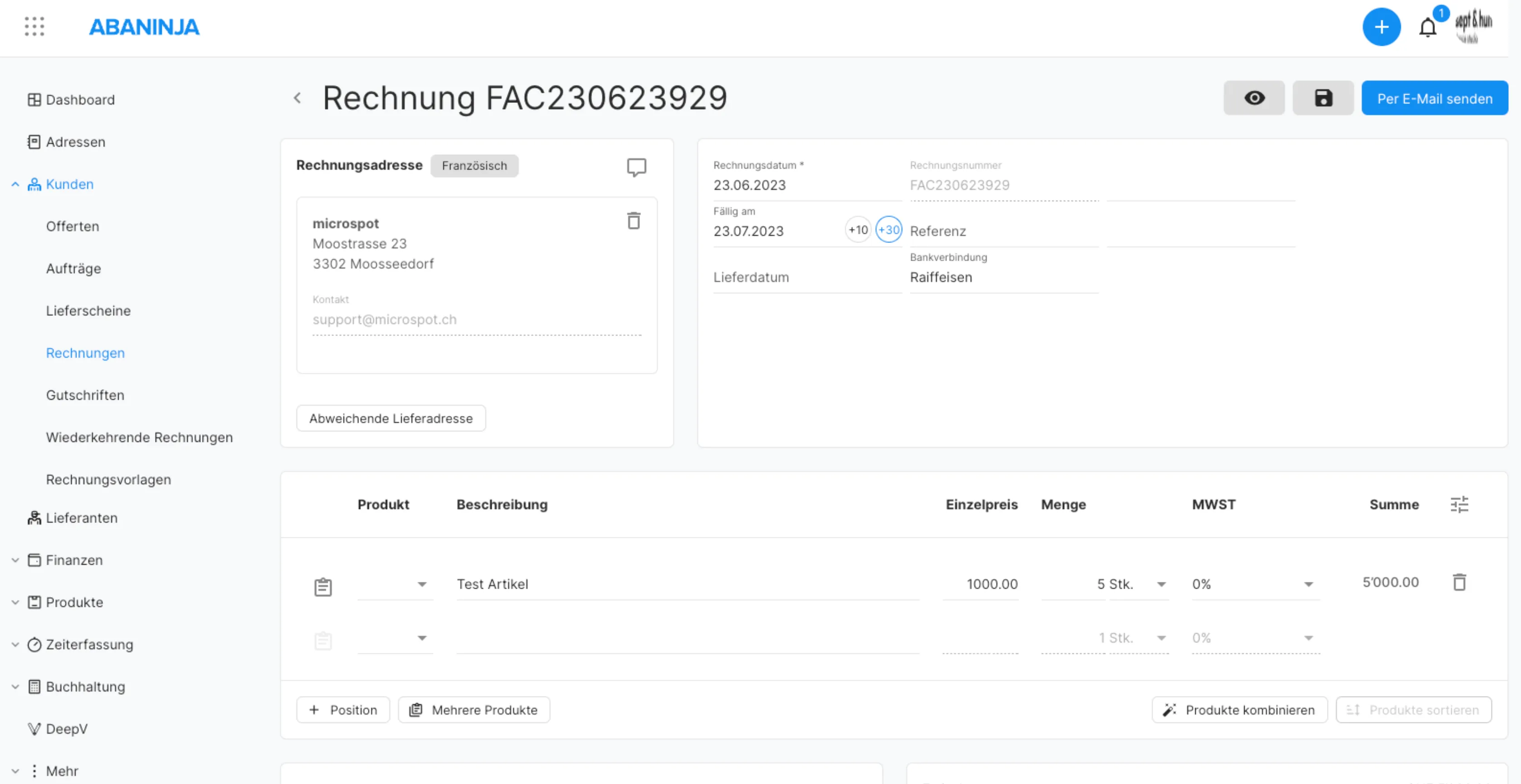The width and height of the screenshot is (1521, 784).
Task: Click the eye preview icon
Action: [x=1254, y=98]
